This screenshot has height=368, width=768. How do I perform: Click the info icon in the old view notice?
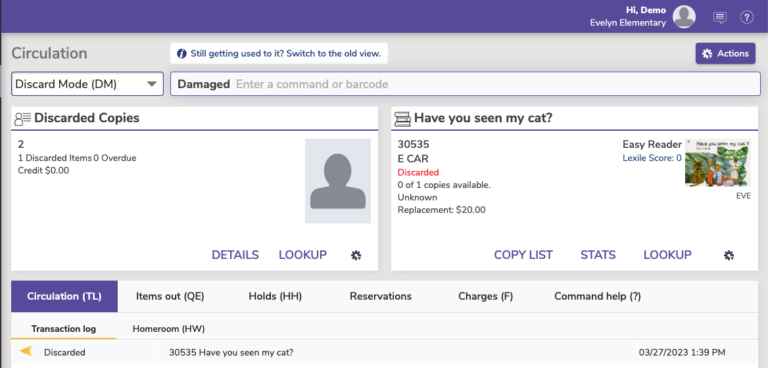(182, 53)
